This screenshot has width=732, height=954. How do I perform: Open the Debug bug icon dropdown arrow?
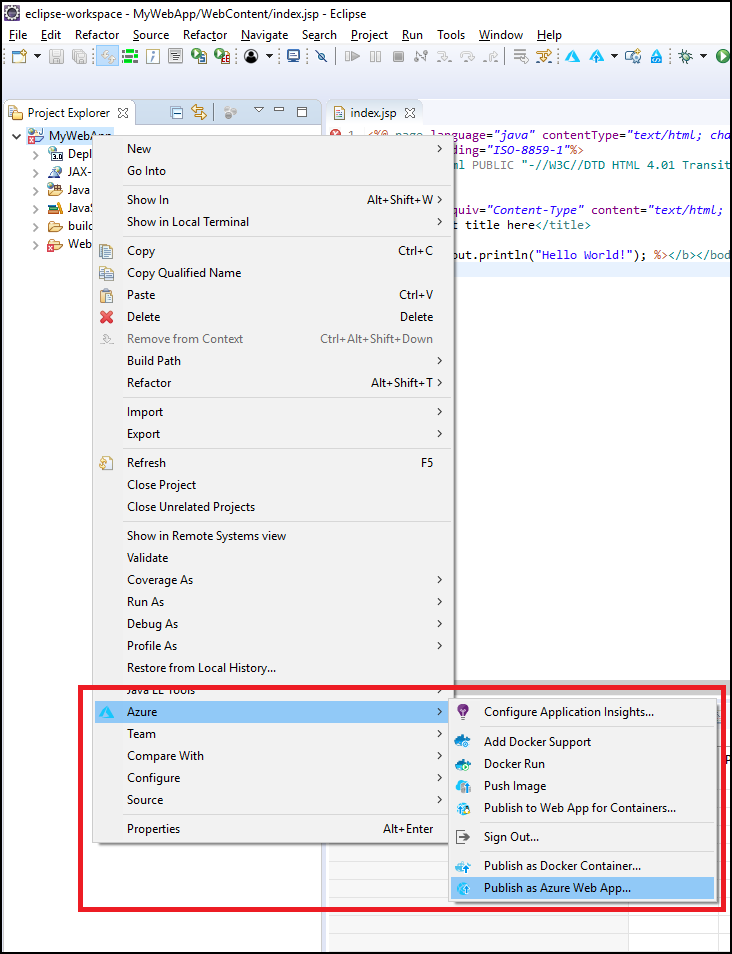[703, 57]
